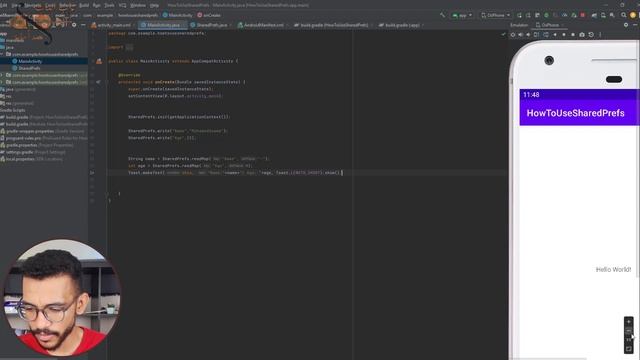This screenshot has width=640, height=360.
Task: Click MainActivity in the breadcrumb bar
Action: tap(178, 15)
